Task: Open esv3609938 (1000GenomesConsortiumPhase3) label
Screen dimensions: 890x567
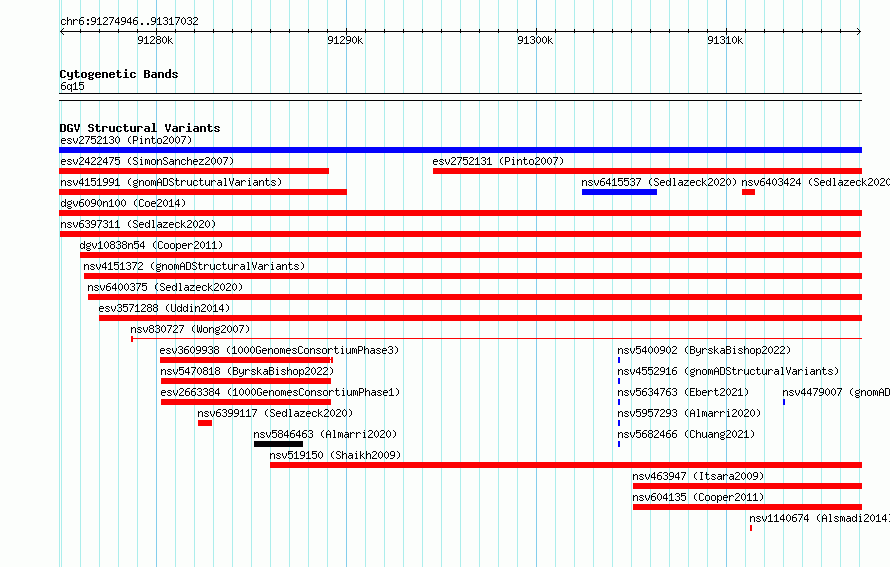Action: [x=279, y=350]
